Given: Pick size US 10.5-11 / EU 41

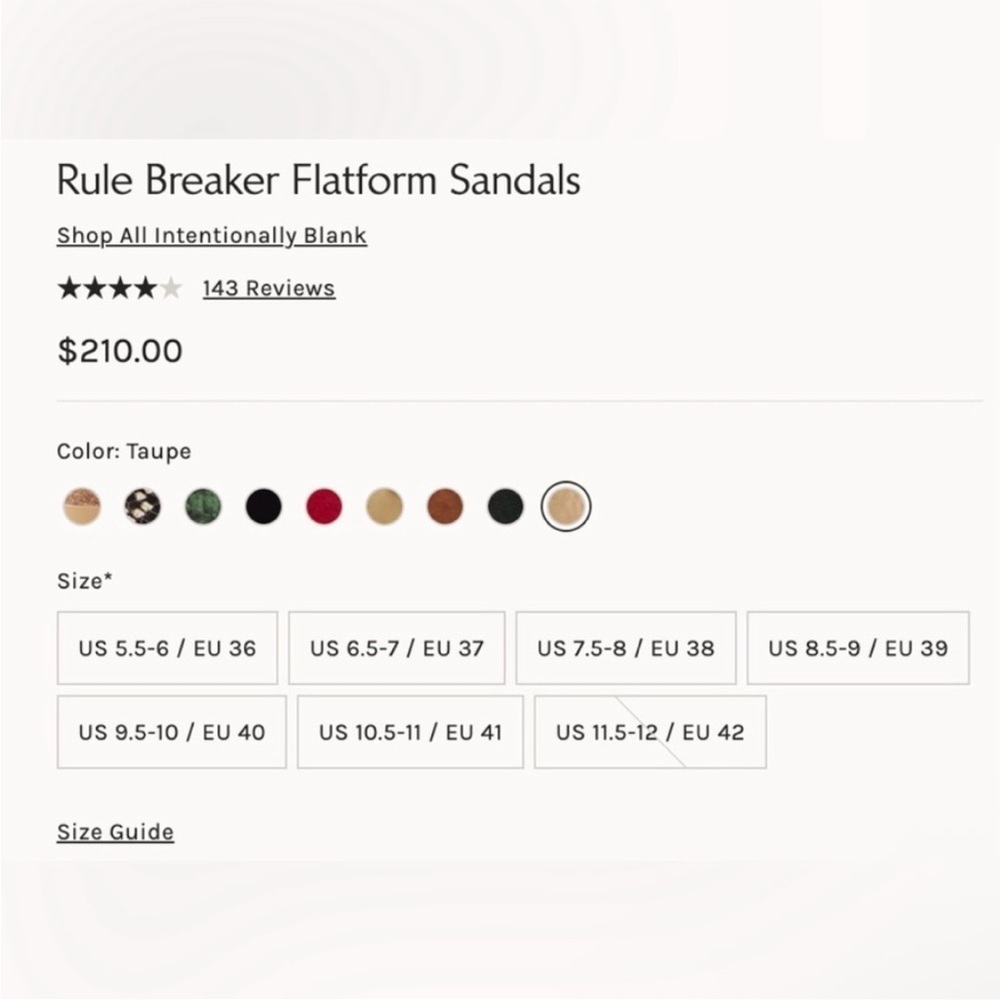Looking at the screenshot, I should tap(410, 732).
